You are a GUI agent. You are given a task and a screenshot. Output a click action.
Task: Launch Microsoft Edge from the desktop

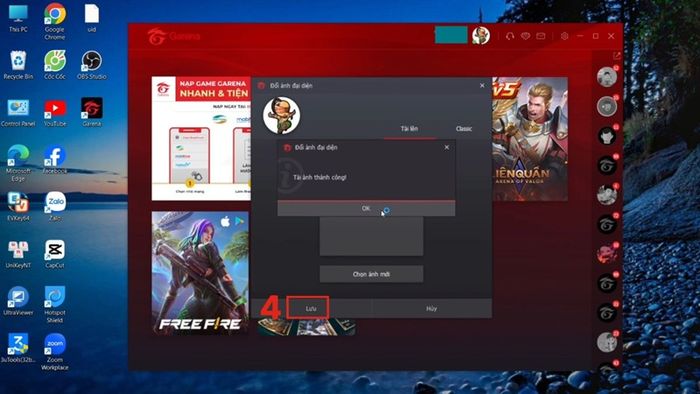coord(18,163)
